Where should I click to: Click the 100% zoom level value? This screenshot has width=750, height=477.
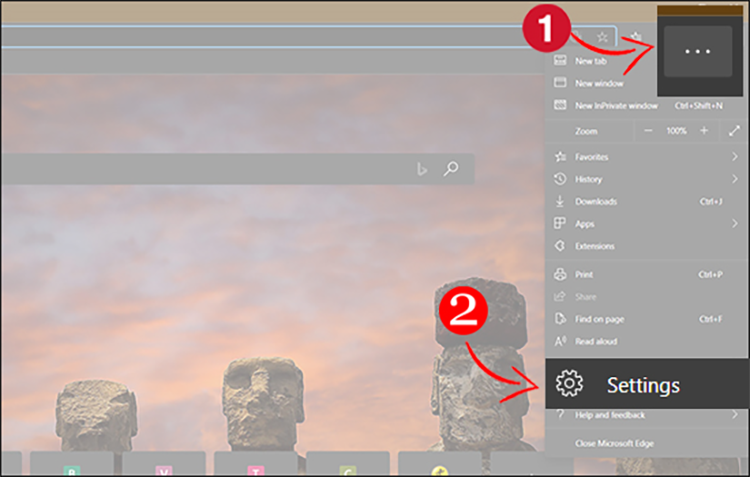click(x=676, y=131)
